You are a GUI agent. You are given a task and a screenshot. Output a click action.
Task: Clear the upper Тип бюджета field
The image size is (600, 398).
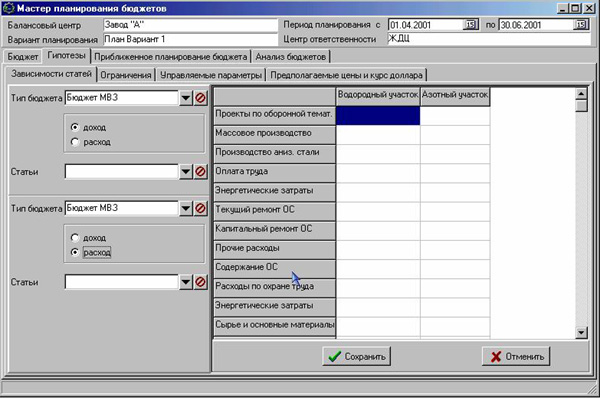(x=200, y=98)
